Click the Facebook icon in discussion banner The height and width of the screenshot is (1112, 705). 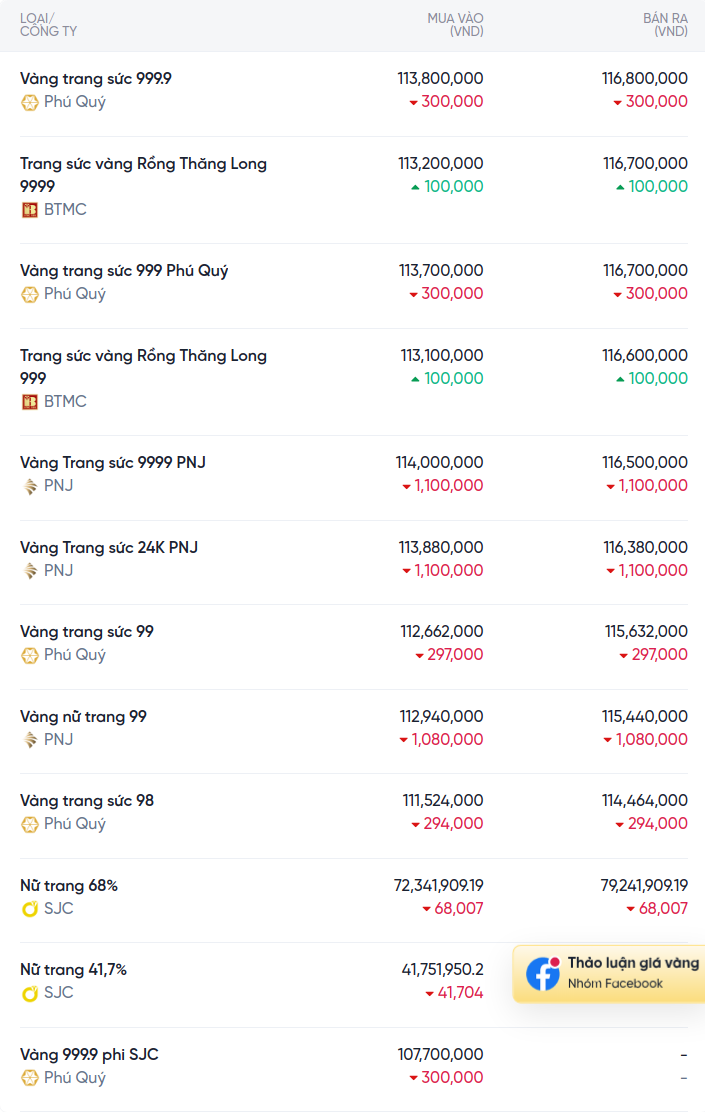(543, 974)
